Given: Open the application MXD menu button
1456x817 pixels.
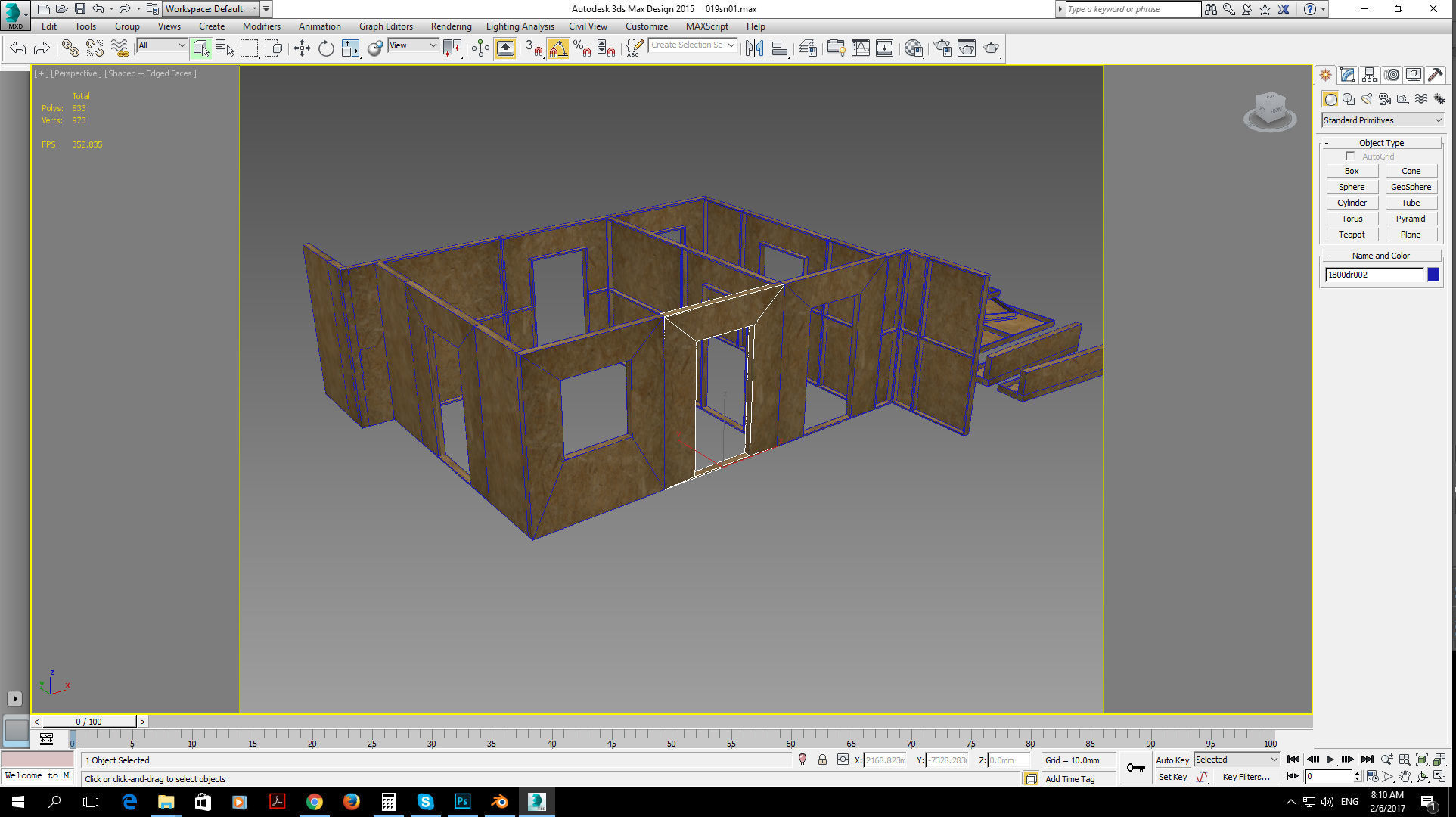Looking at the screenshot, I should [14, 15].
